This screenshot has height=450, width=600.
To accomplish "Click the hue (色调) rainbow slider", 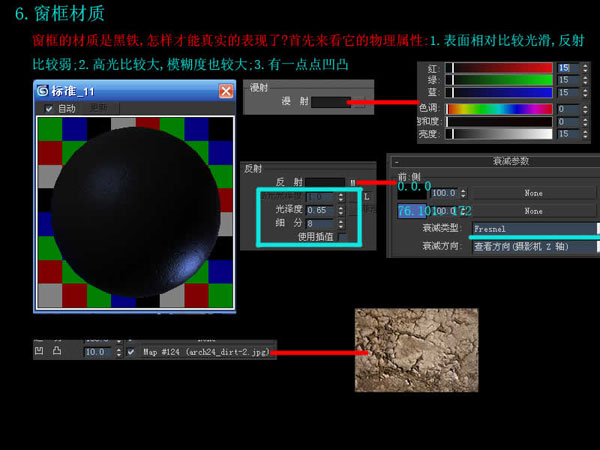I will pyautogui.click(x=498, y=108).
